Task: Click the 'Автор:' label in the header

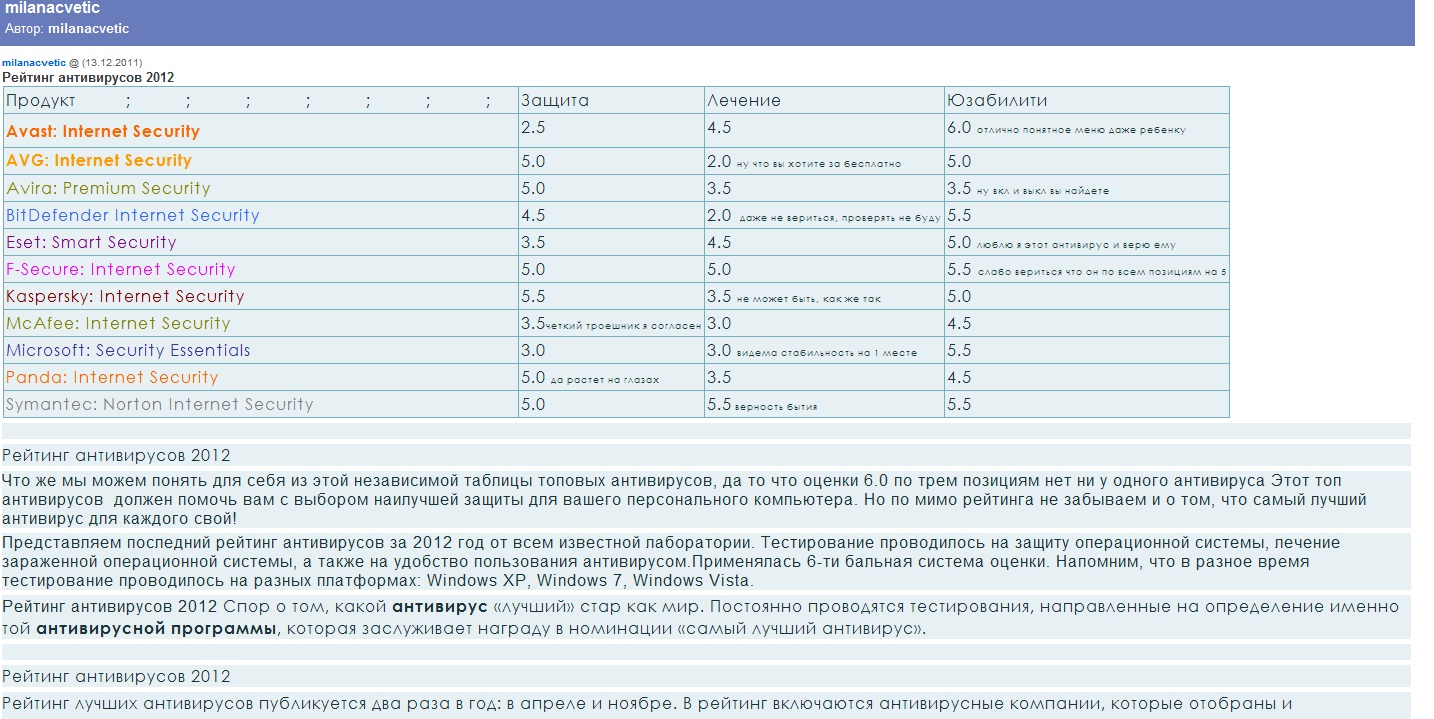Action: (x=25, y=28)
